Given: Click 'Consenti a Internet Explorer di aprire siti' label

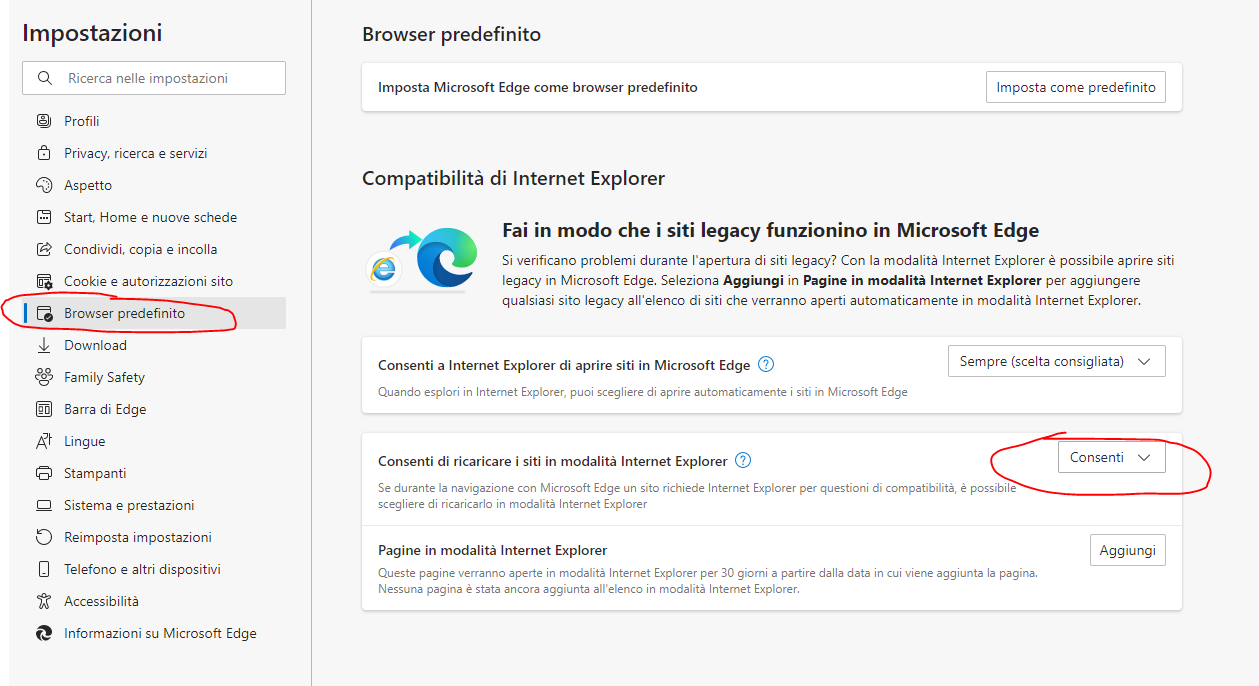Looking at the screenshot, I should (564, 365).
